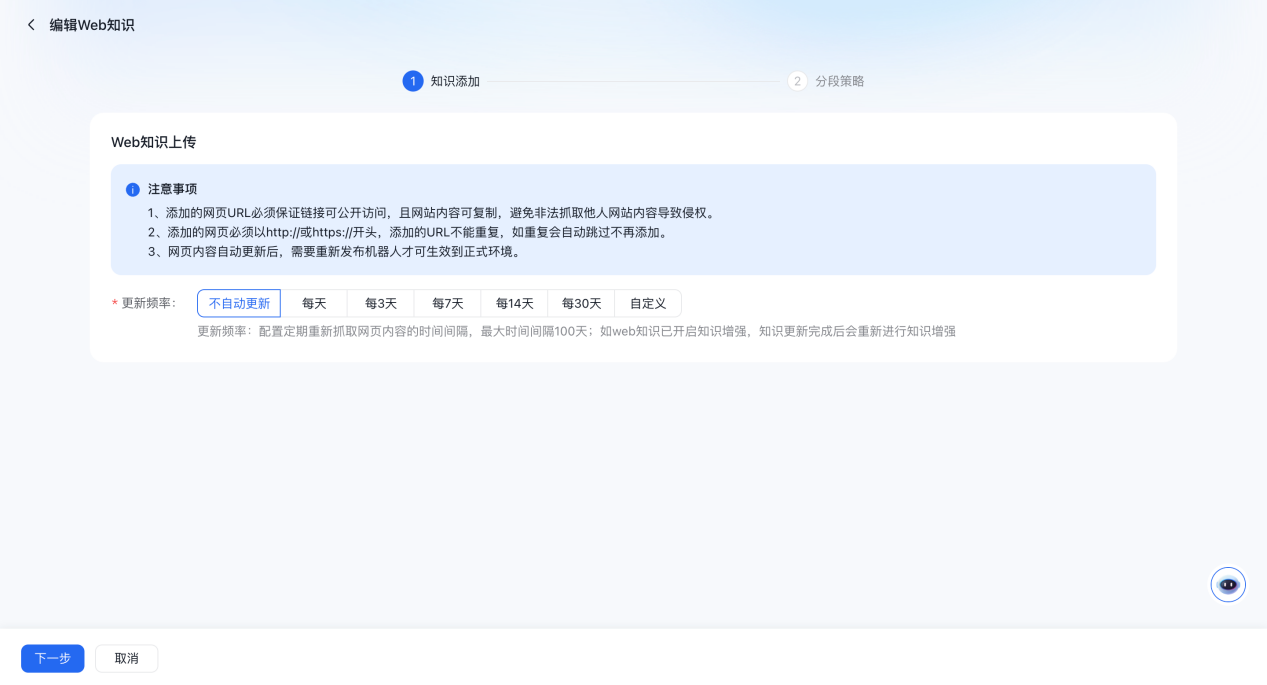Choose the 自定义 custom frequency option

pyautogui.click(x=647, y=303)
